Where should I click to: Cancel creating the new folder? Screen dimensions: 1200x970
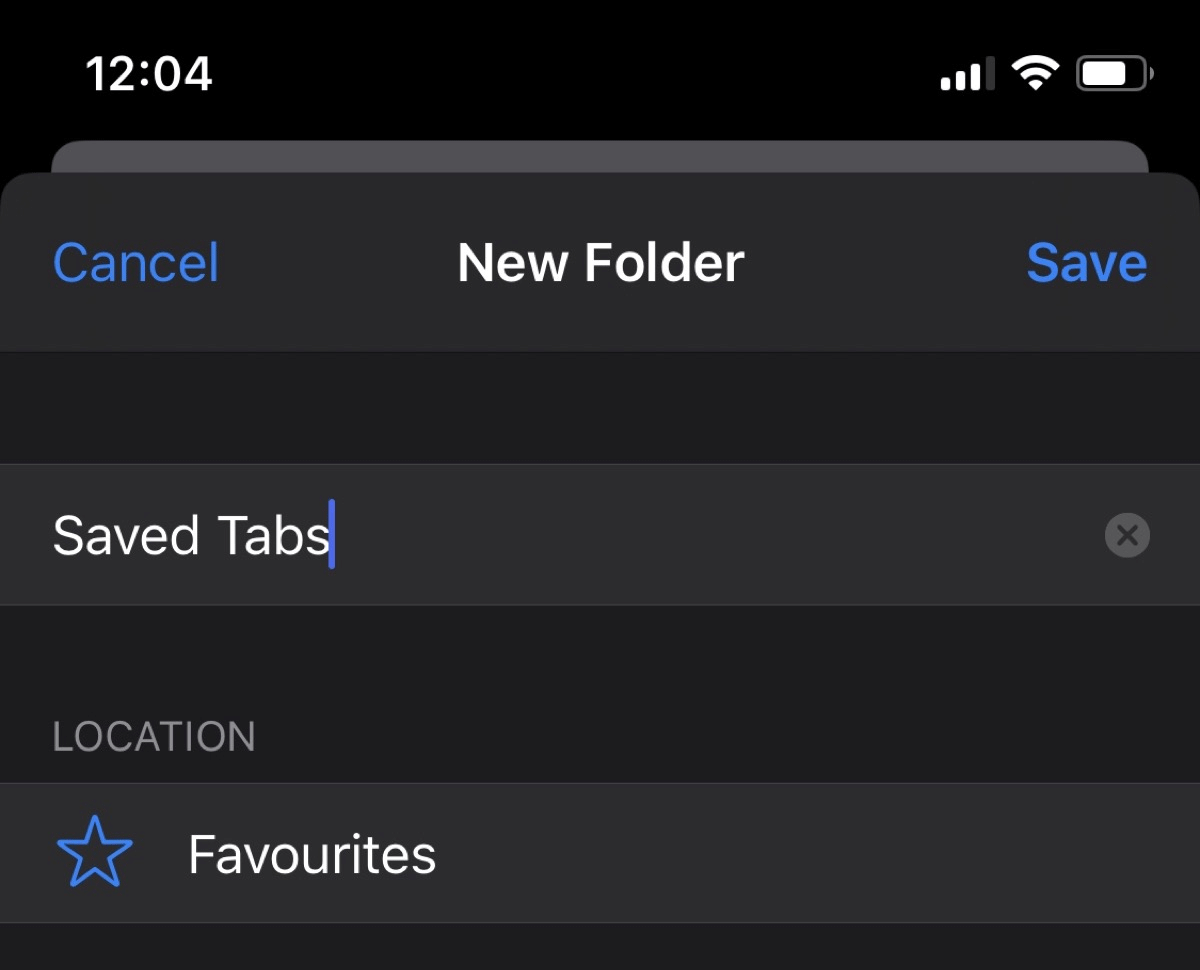pyautogui.click(x=135, y=262)
